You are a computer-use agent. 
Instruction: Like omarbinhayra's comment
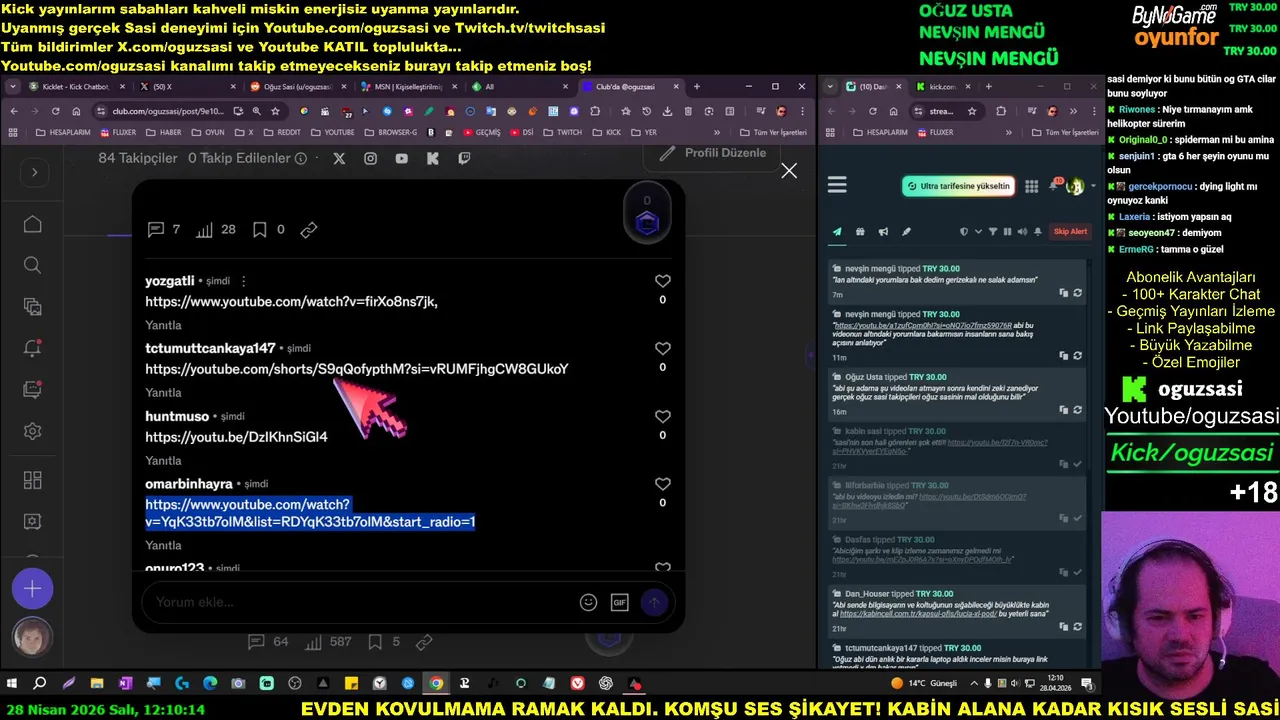point(662,484)
